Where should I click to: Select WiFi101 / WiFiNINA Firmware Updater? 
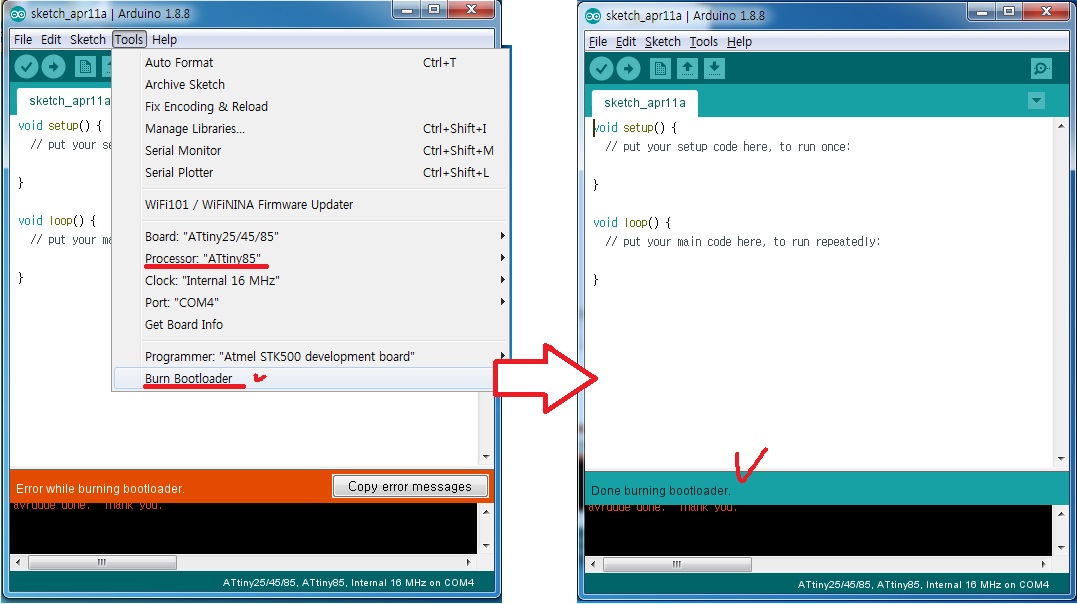310,205
